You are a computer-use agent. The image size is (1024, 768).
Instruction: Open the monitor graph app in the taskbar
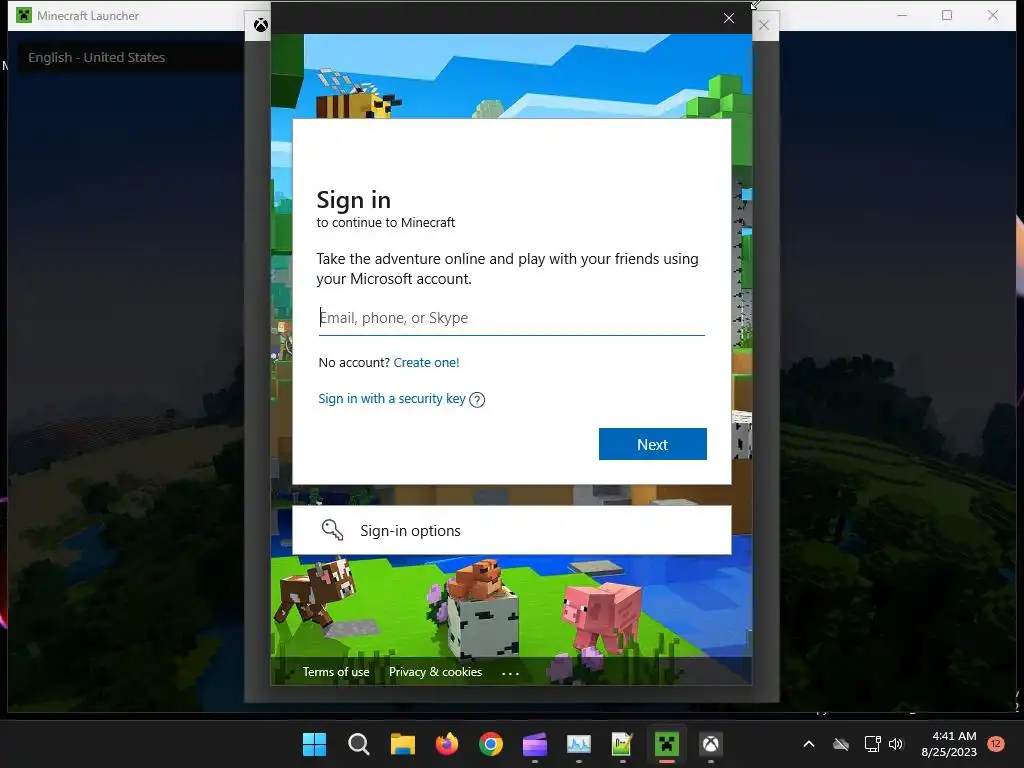tap(579, 744)
